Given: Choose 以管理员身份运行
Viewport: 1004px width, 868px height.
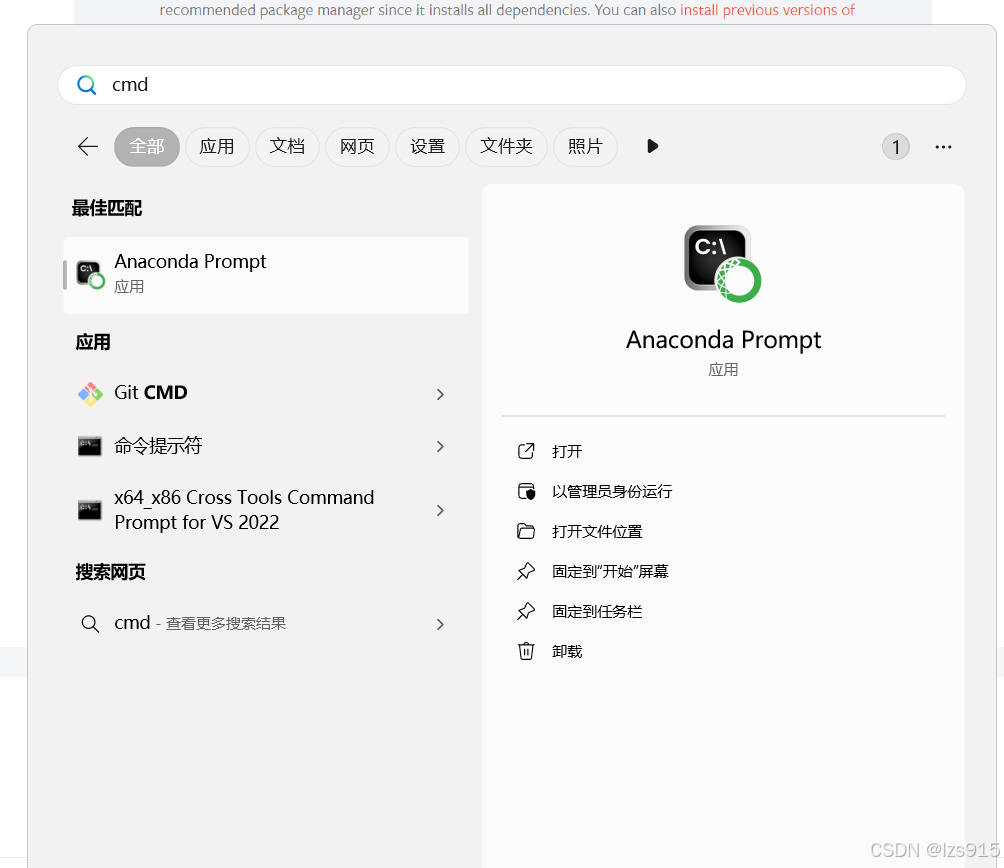Looking at the screenshot, I should [612, 492].
